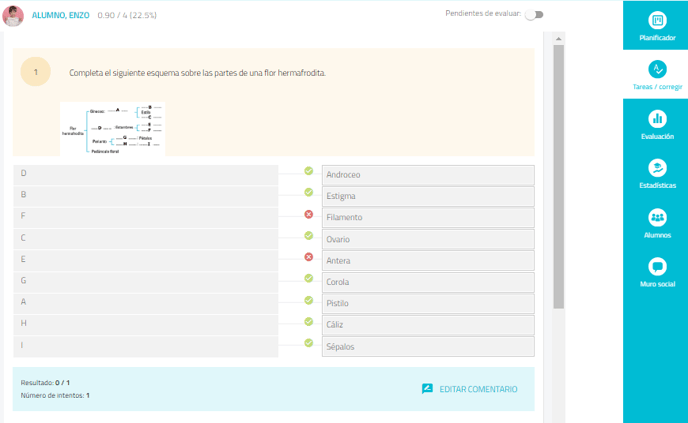The image size is (688, 423).
Task: Click Número de intentos: 1 text
Action: click(x=55, y=395)
